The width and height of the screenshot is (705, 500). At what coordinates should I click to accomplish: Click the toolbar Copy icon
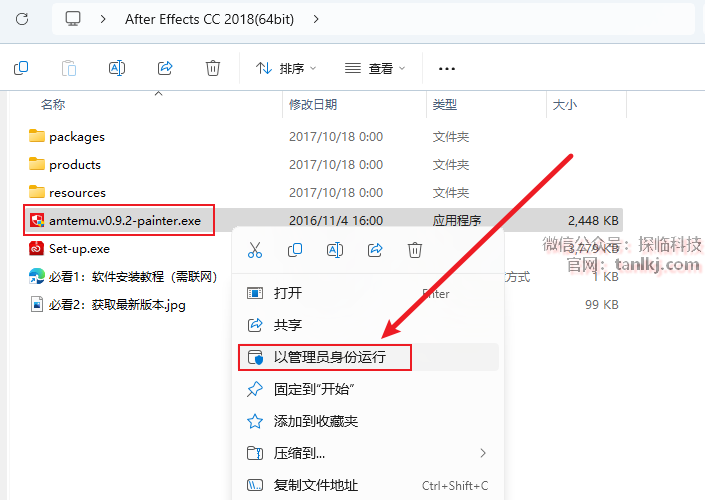(x=21, y=68)
